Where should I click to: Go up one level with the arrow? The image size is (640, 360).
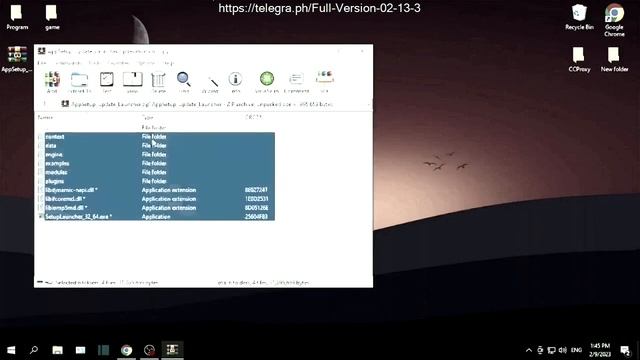(44, 104)
